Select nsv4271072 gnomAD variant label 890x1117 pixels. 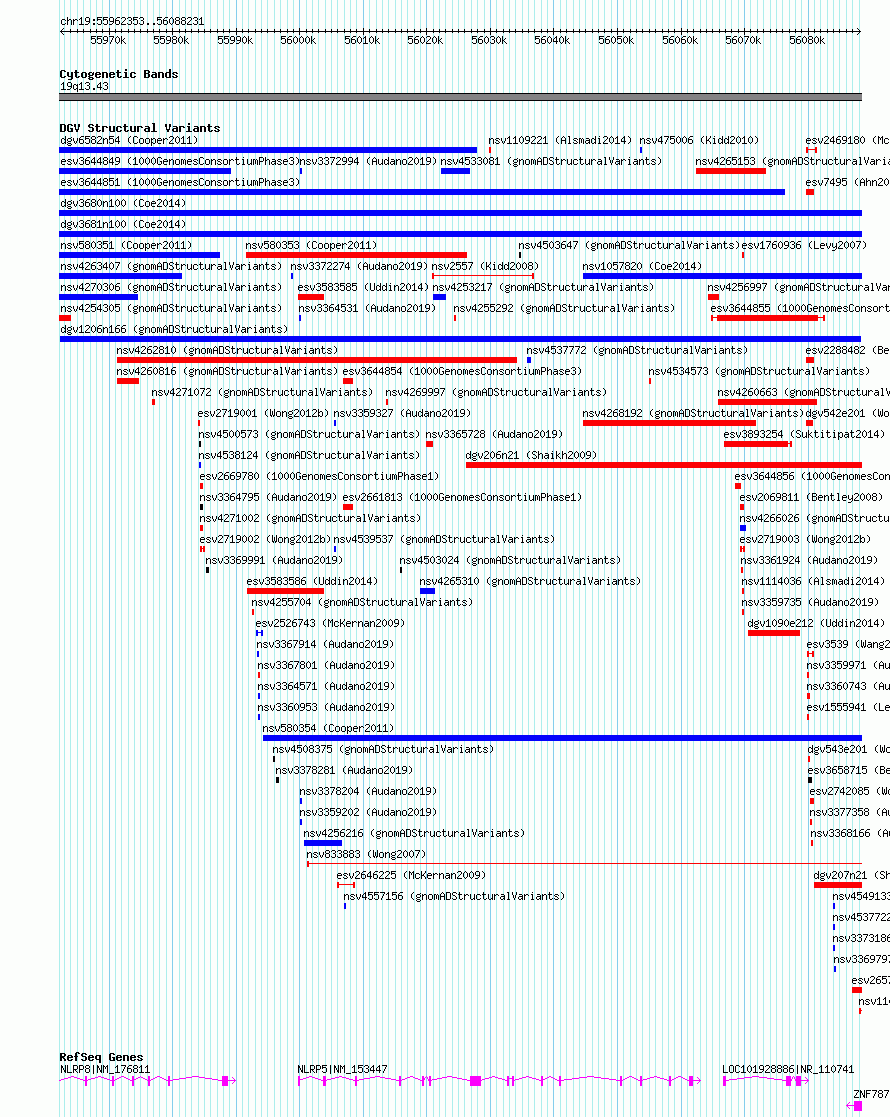pos(262,392)
